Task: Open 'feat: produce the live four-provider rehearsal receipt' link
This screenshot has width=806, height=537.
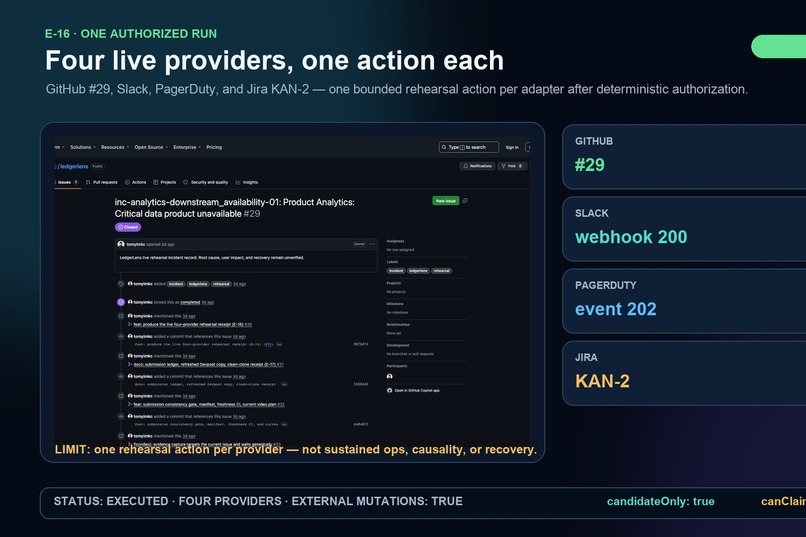Action: [x=192, y=324]
